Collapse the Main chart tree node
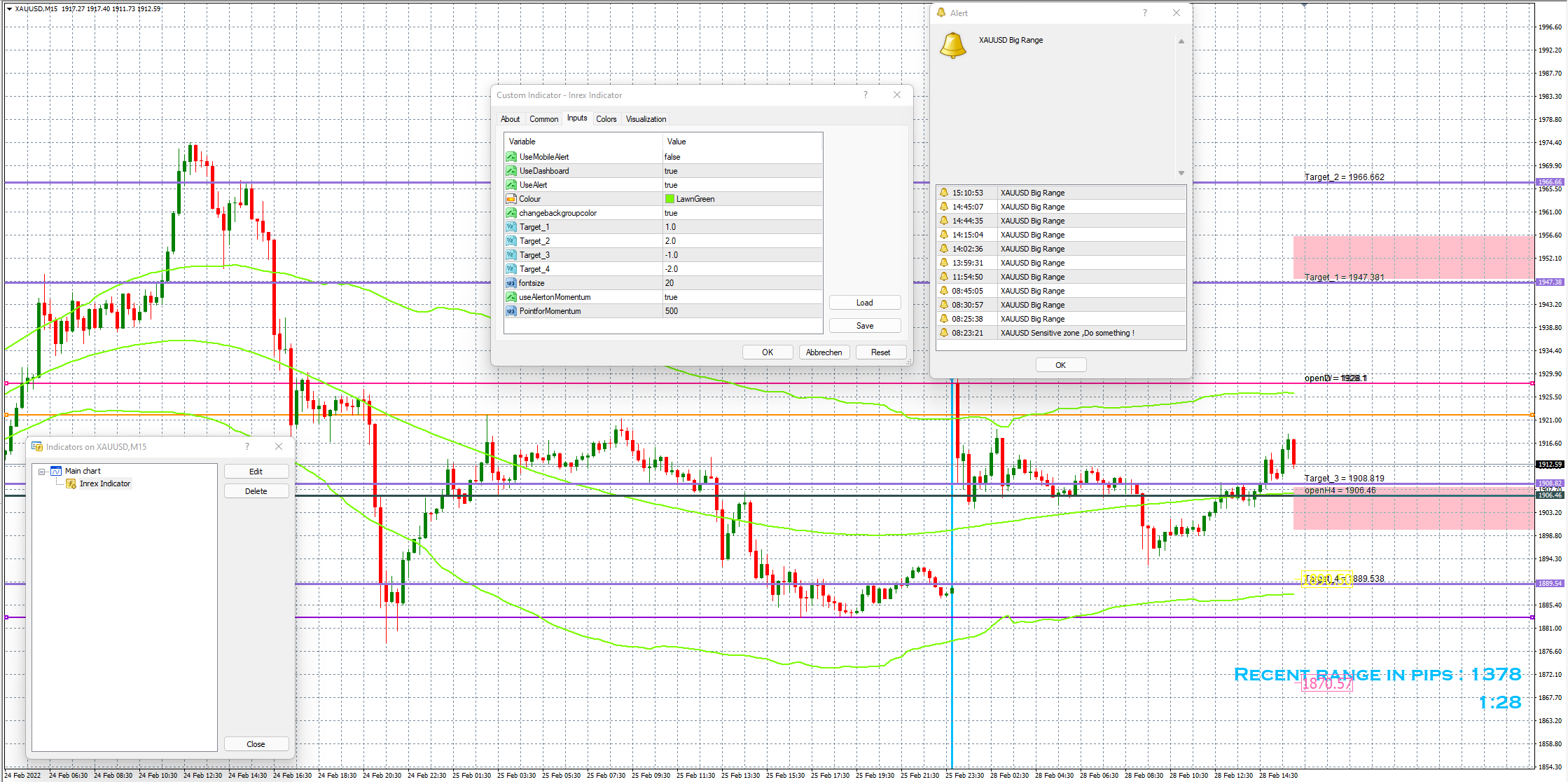This screenshot has height=782, width=1568. pyautogui.click(x=42, y=472)
